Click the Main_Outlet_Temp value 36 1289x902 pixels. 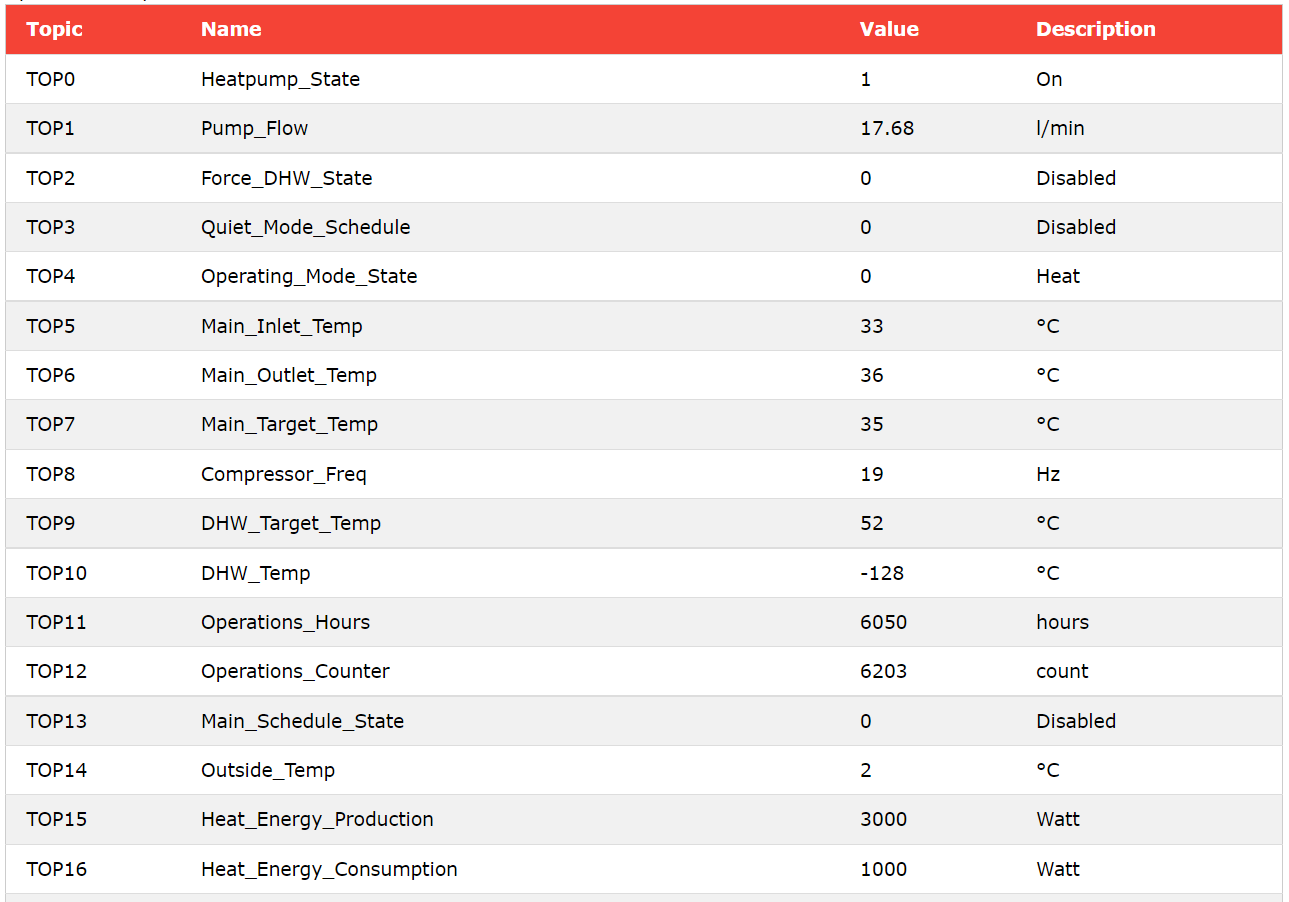[872, 375]
